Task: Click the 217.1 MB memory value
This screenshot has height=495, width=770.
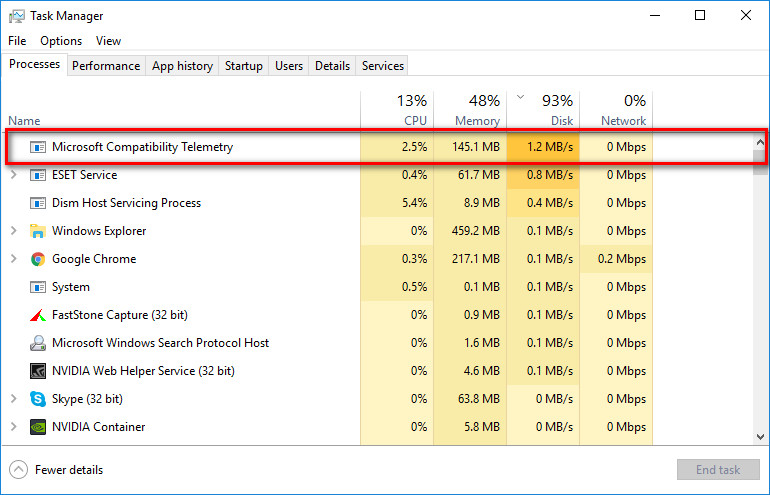Action: click(475, 259)
